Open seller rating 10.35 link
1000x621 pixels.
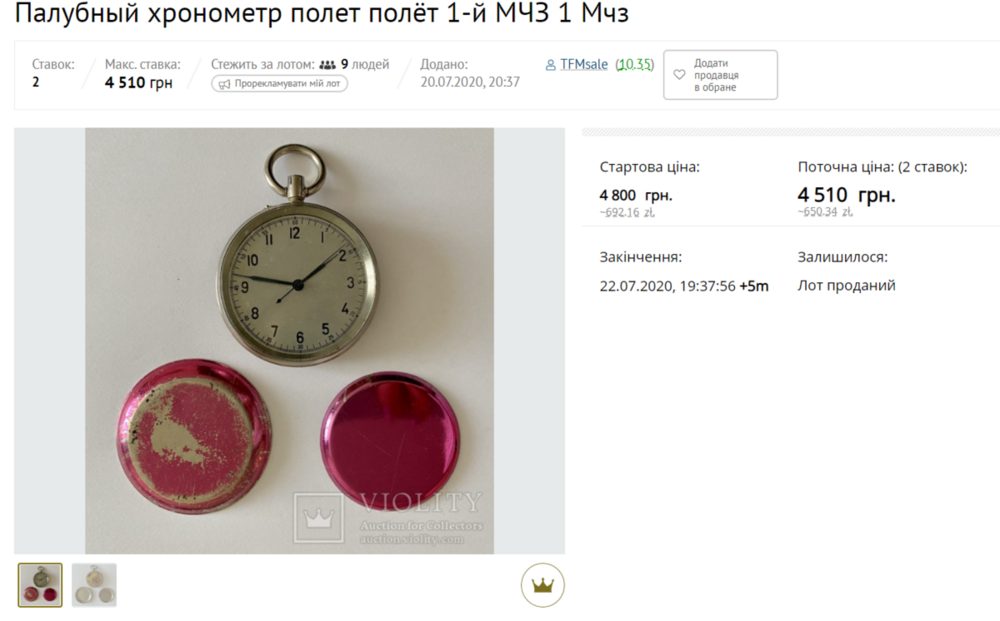635,64
